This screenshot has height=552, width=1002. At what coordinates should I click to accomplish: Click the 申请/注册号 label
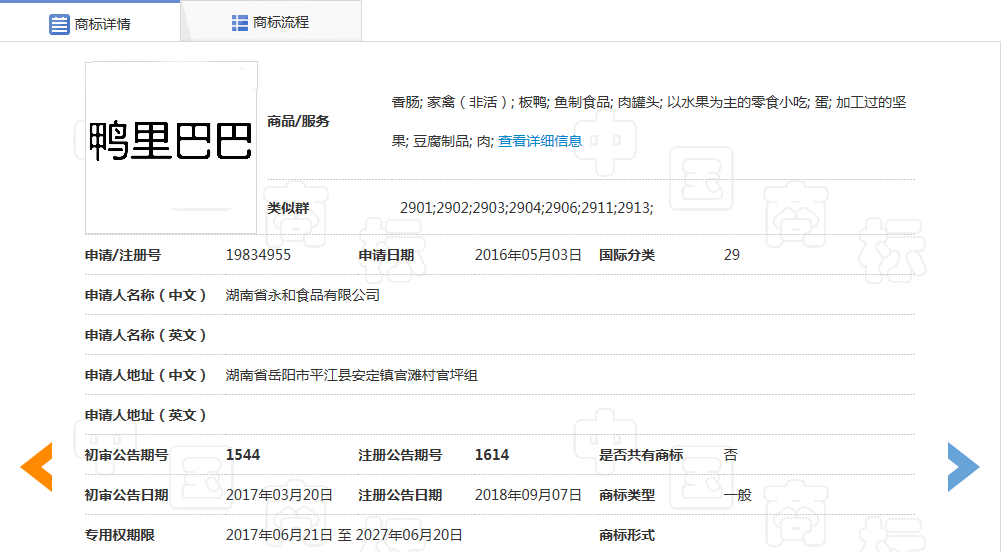tap(123, 255)
